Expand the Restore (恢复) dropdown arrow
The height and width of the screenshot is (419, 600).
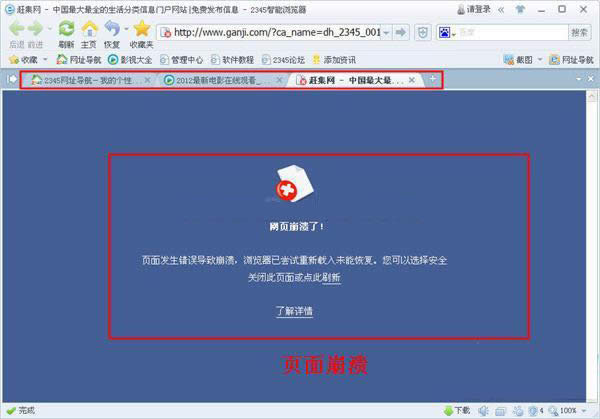(x=126, y=29)
